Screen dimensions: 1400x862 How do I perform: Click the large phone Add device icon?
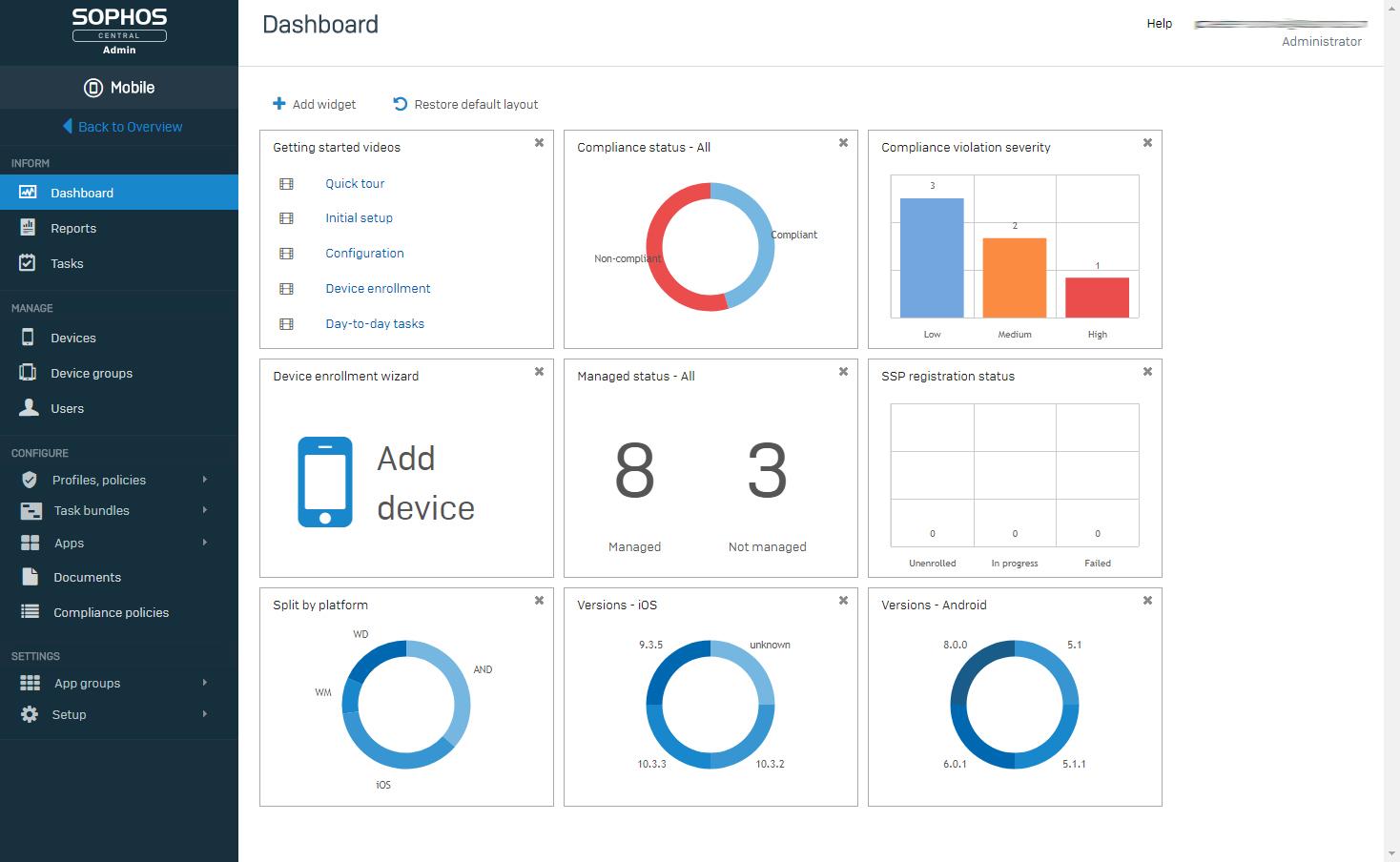[325, 482]
